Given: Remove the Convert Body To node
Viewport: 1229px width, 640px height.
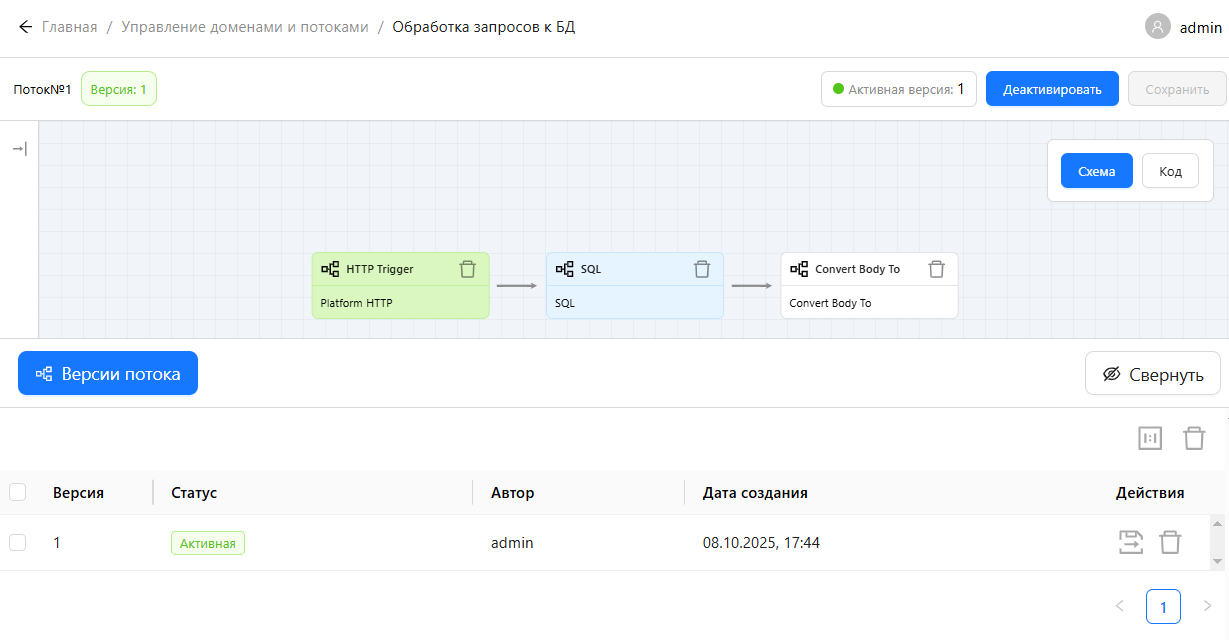Looking at the screenshot, I should [x=936, y=269].
